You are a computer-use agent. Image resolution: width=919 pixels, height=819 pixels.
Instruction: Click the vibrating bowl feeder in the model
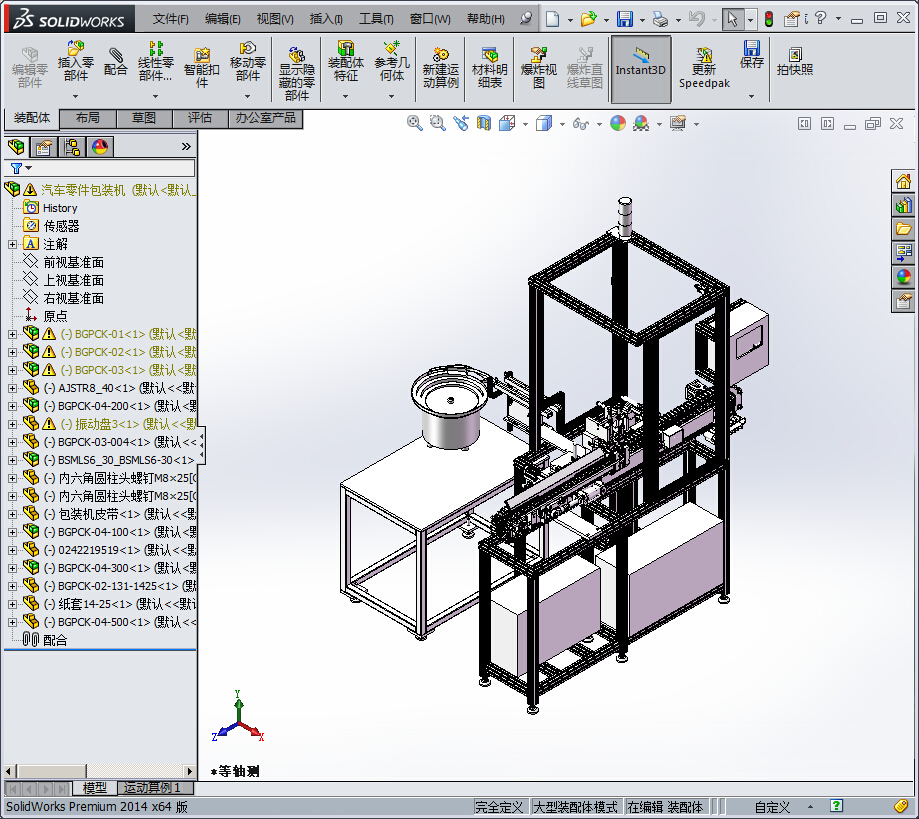coord(450,406)
